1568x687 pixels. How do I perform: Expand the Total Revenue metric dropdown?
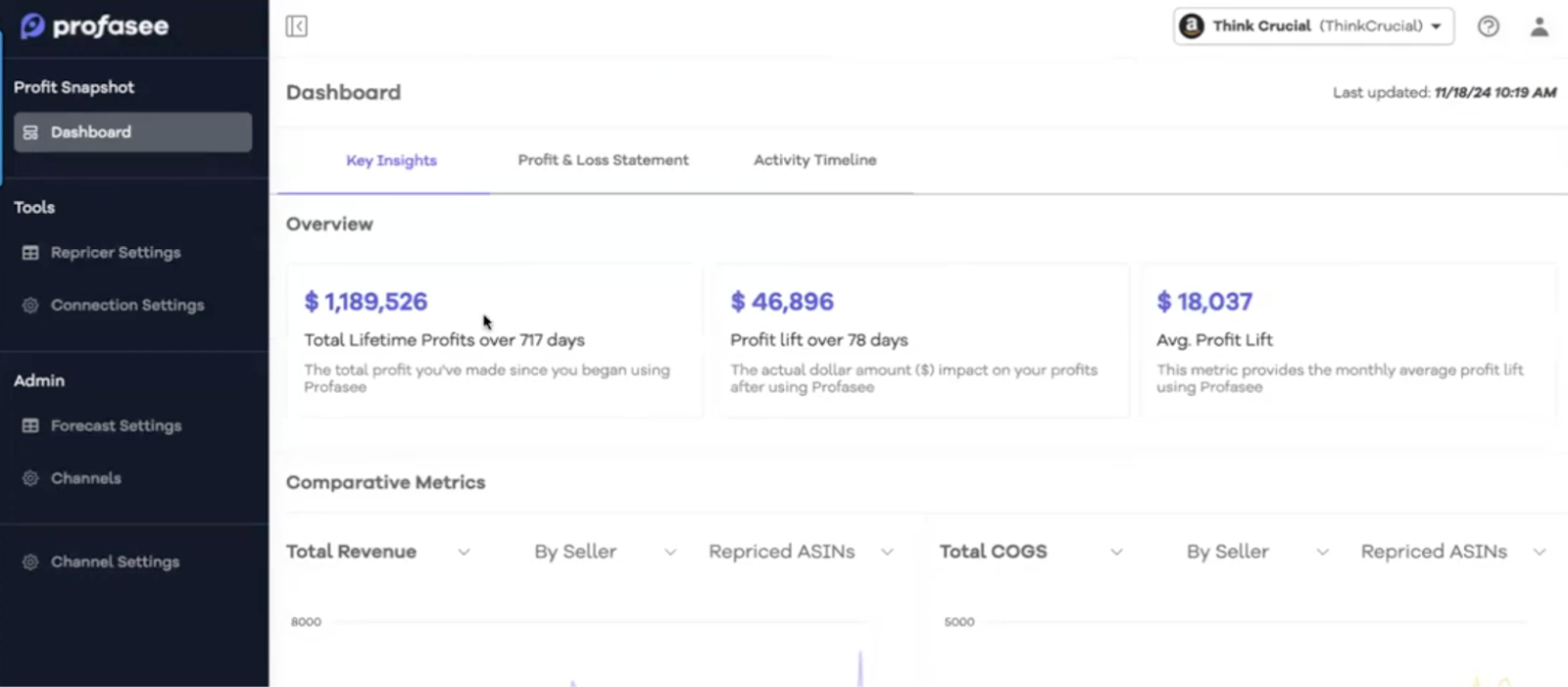click(378, 552)
